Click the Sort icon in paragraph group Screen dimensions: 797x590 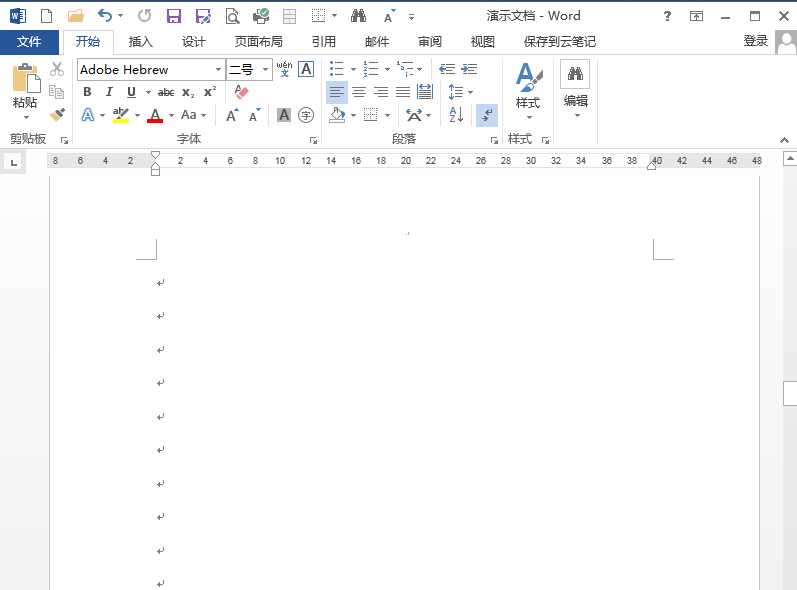coord(456,115)
